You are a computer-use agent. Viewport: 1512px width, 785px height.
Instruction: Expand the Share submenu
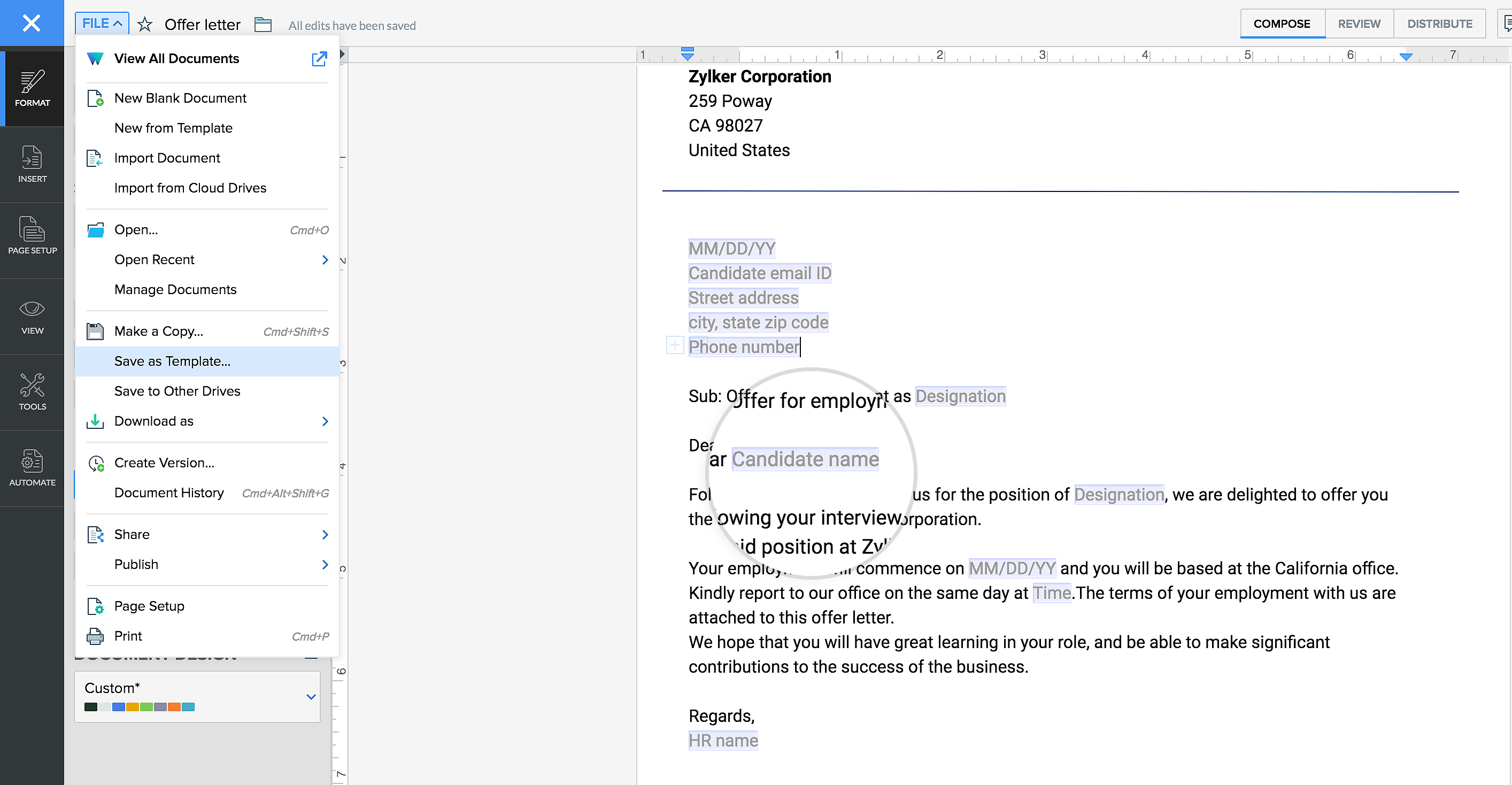click(x=325, y=534)
